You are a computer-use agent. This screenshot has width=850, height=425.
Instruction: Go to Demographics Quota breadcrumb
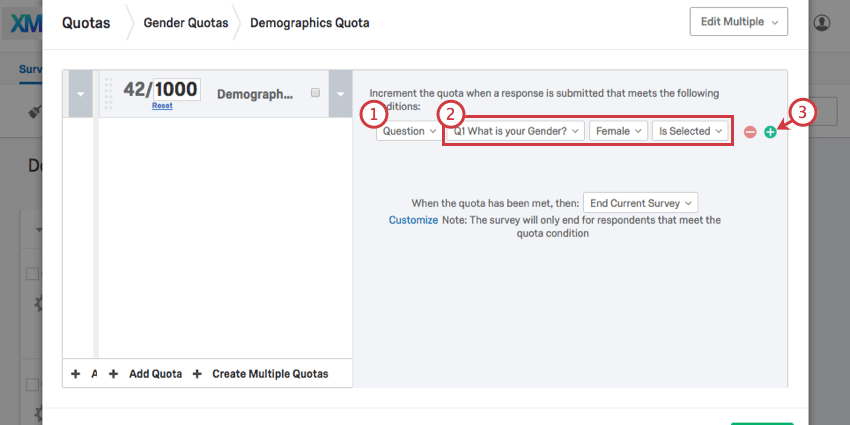(x=310, y=23)
